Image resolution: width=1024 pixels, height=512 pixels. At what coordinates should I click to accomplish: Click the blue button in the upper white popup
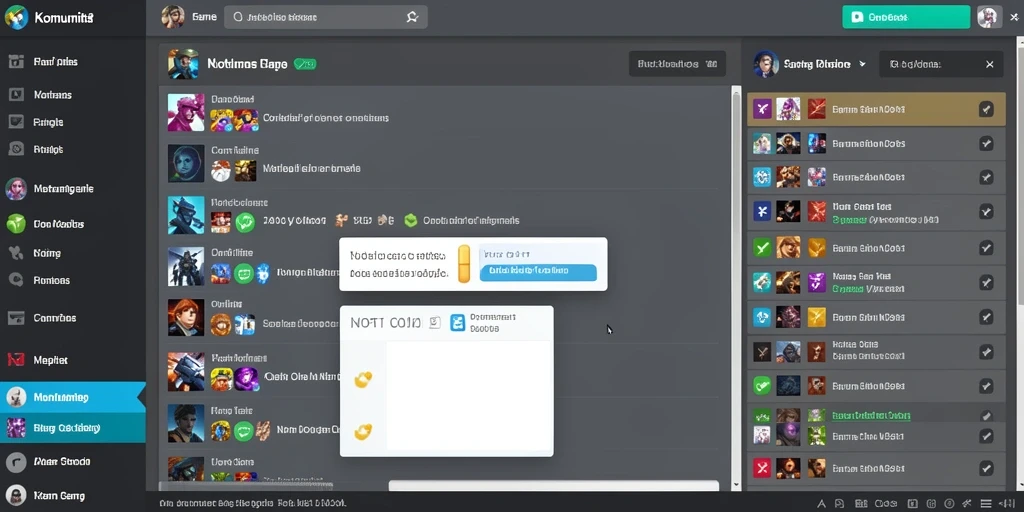[x=538, y=272]
